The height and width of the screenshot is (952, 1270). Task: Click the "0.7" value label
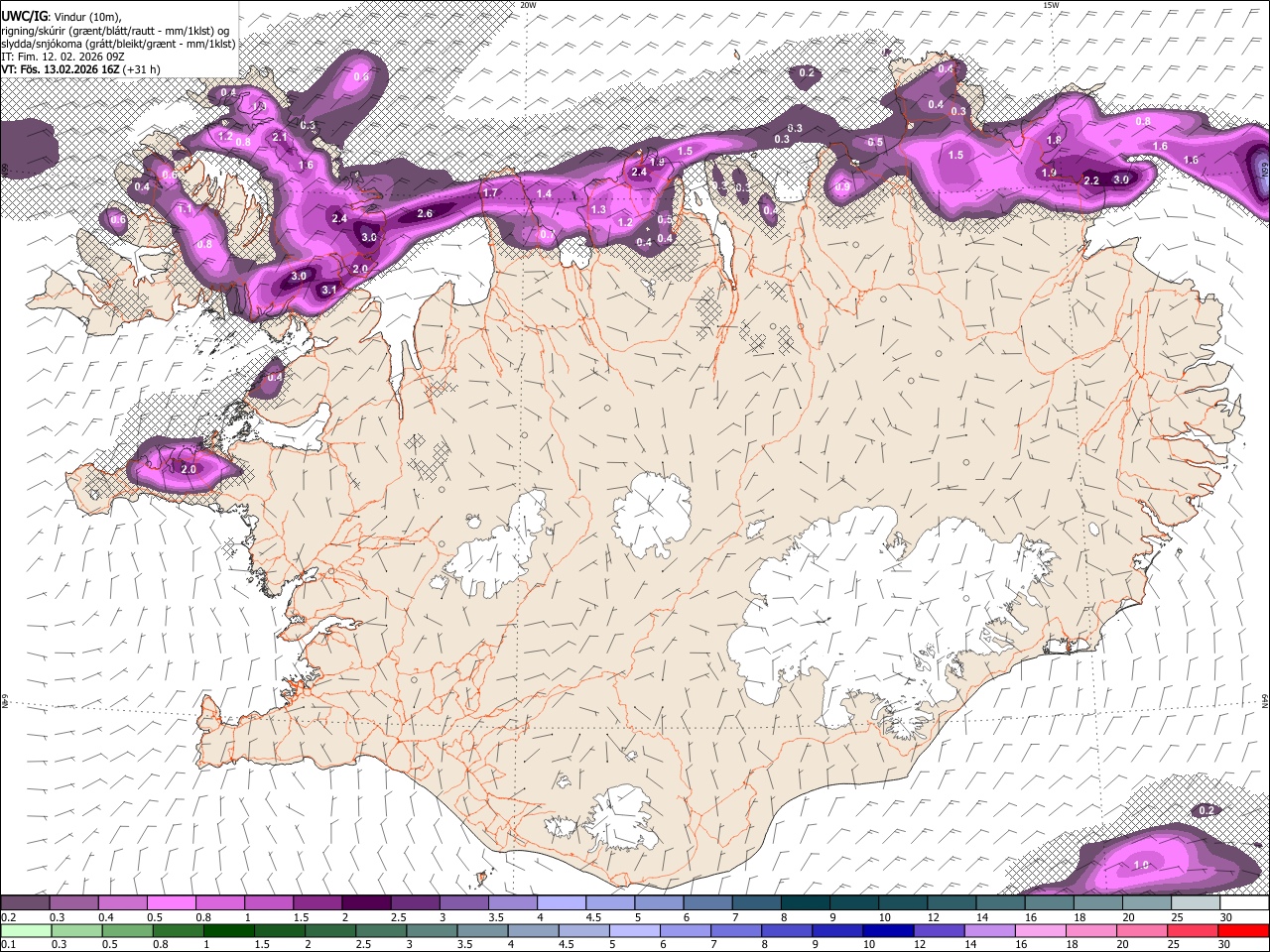tap(547, 234)
